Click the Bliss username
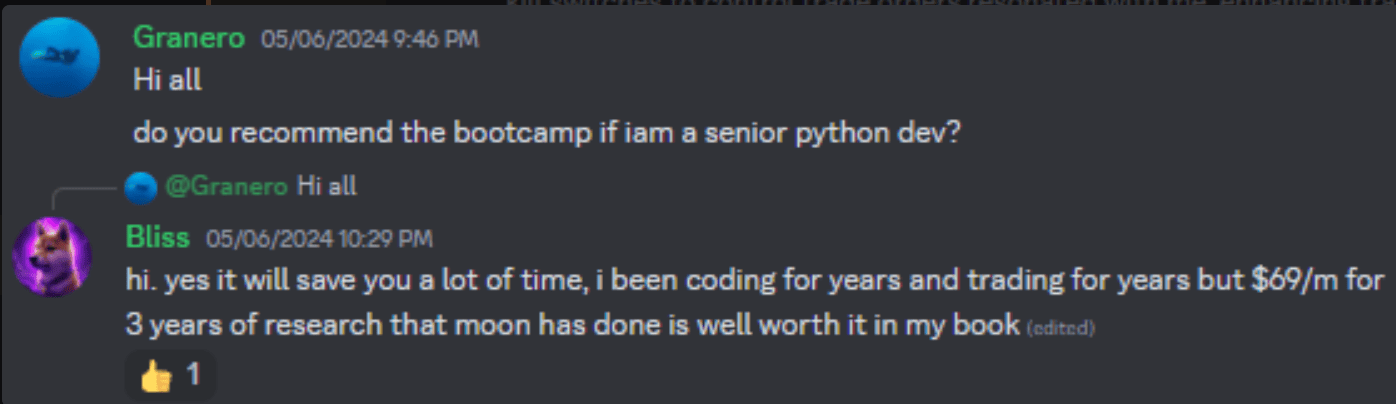This screenshot has width=1396, height=404. tap(159, 238)
